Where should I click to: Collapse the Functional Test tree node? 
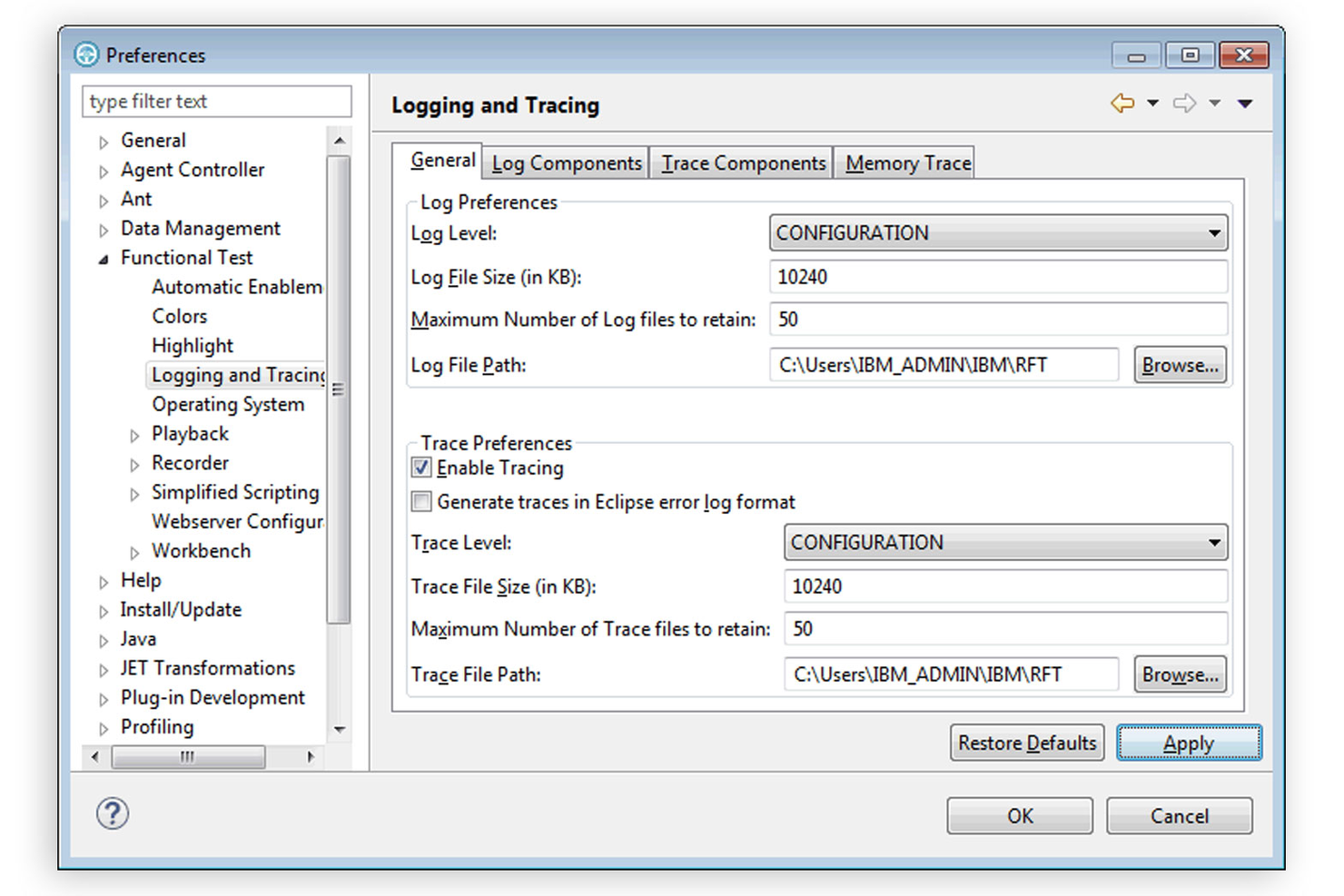[x=103, y=258]
